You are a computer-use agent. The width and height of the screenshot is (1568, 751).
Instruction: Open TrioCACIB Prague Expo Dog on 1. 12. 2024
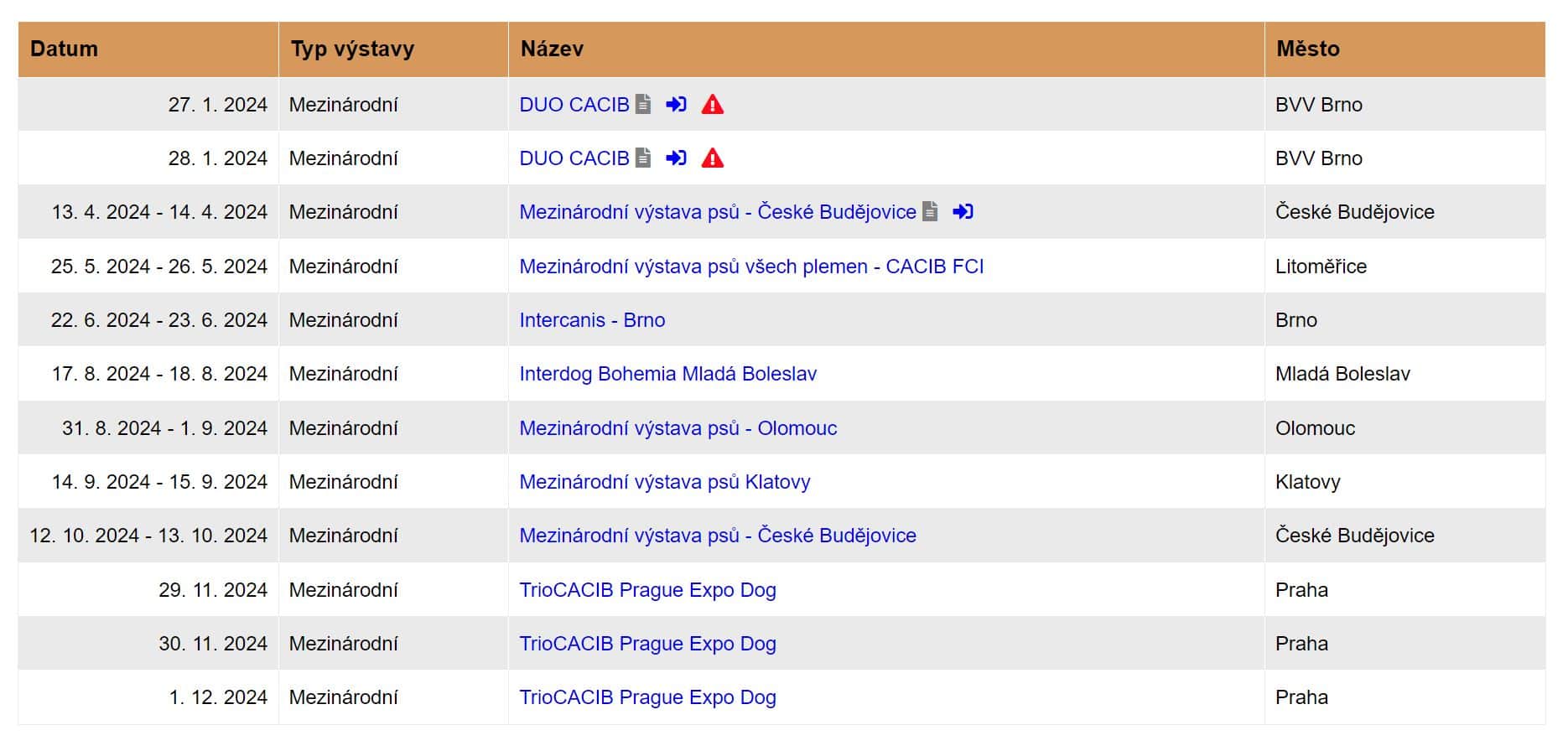coord(648,697)
